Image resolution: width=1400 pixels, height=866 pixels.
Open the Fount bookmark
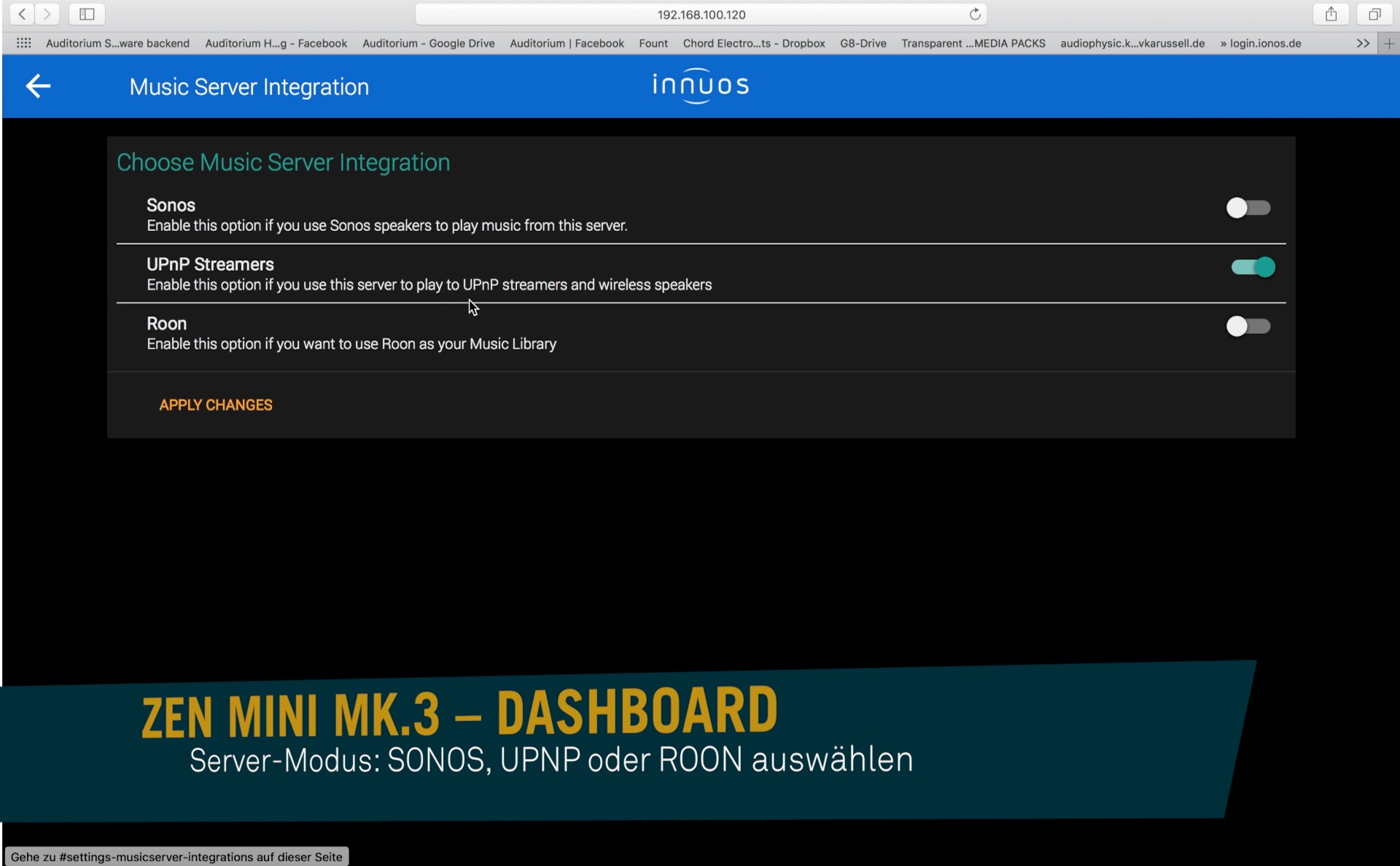[x=653, y=43]
